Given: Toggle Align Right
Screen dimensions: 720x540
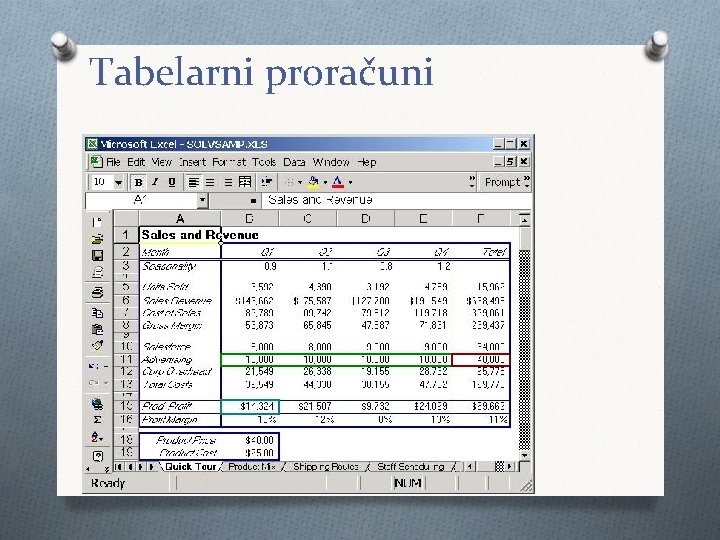Looking at the screenshot, I should [228, 182].
